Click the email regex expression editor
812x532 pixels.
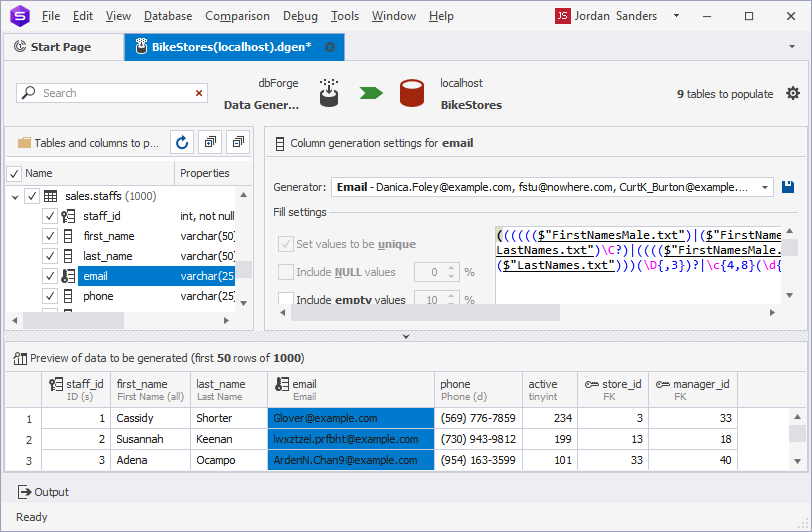coord(638,265)
